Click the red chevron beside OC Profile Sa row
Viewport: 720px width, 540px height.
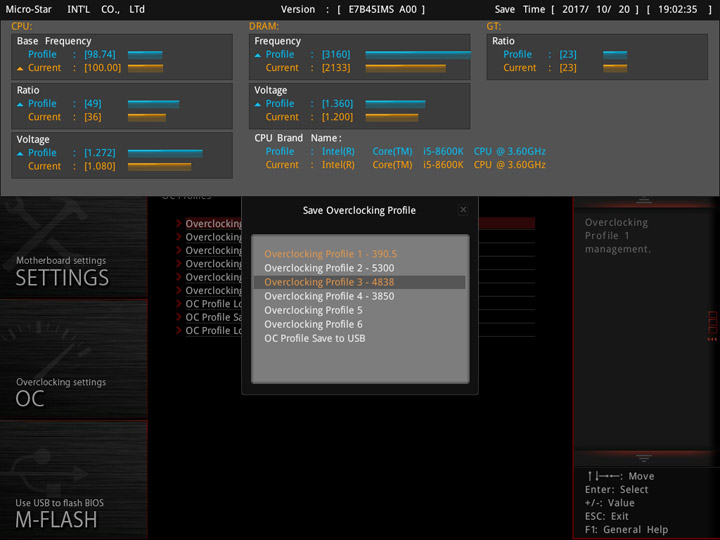[x=179, y=317]
